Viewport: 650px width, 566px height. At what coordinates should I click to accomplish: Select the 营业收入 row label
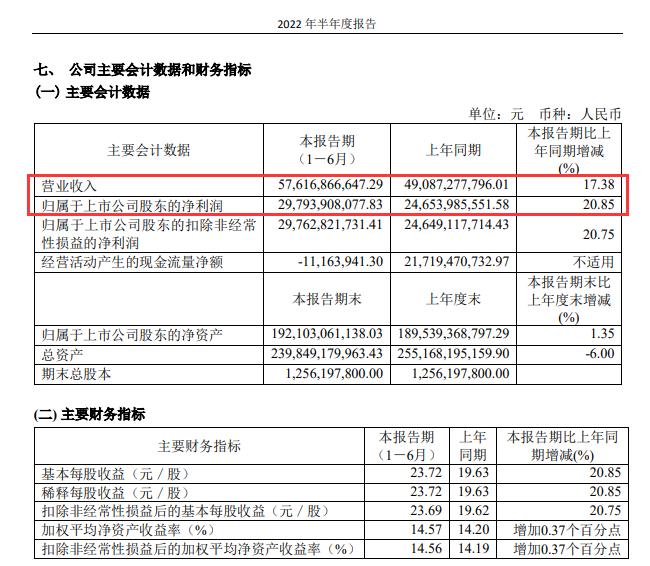(69, 186)
